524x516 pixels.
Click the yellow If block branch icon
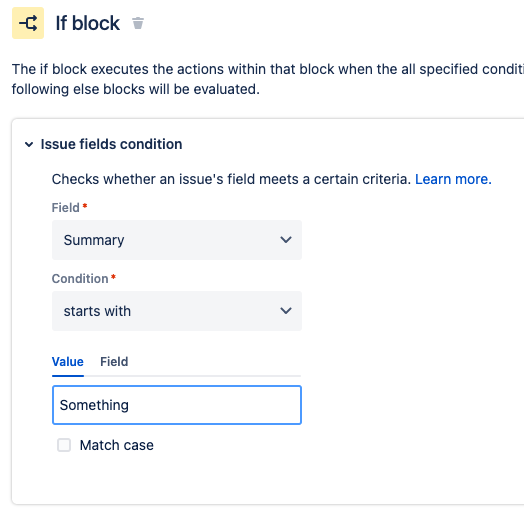click(28, 23)
